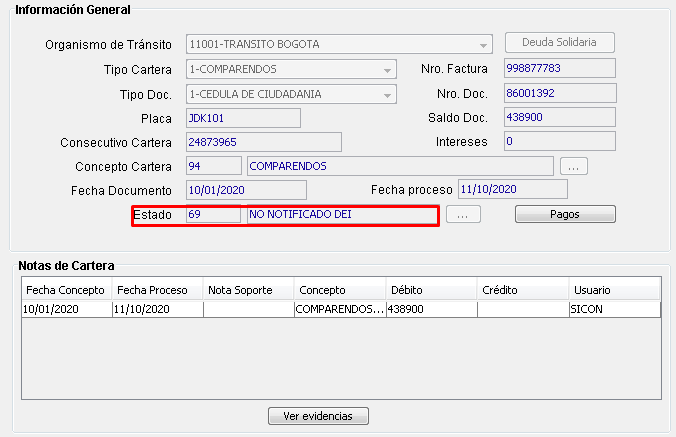Click the Ver evidencias button
Viewport: 676px width, 437px height.
click(318, 415)
